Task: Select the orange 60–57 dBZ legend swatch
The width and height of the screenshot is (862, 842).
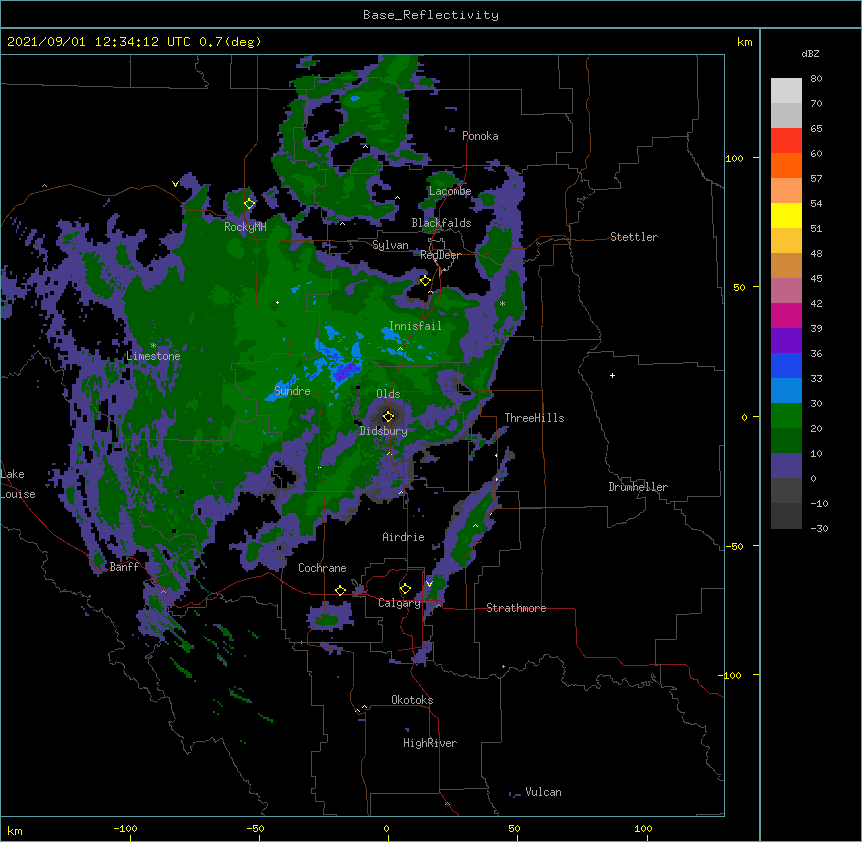Action: pyautogui.click(x=786, y=165)
